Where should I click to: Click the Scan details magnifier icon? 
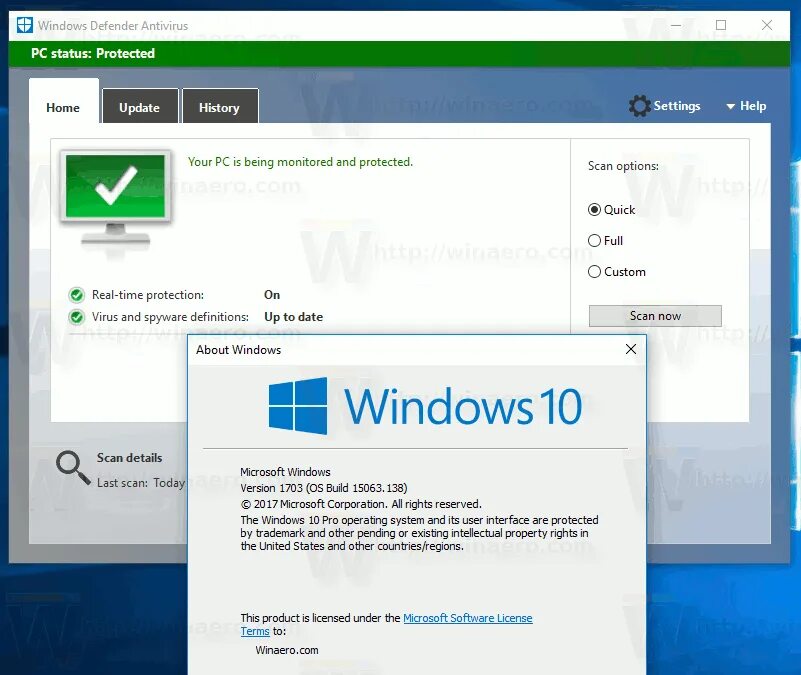click(x=73, y=468)
